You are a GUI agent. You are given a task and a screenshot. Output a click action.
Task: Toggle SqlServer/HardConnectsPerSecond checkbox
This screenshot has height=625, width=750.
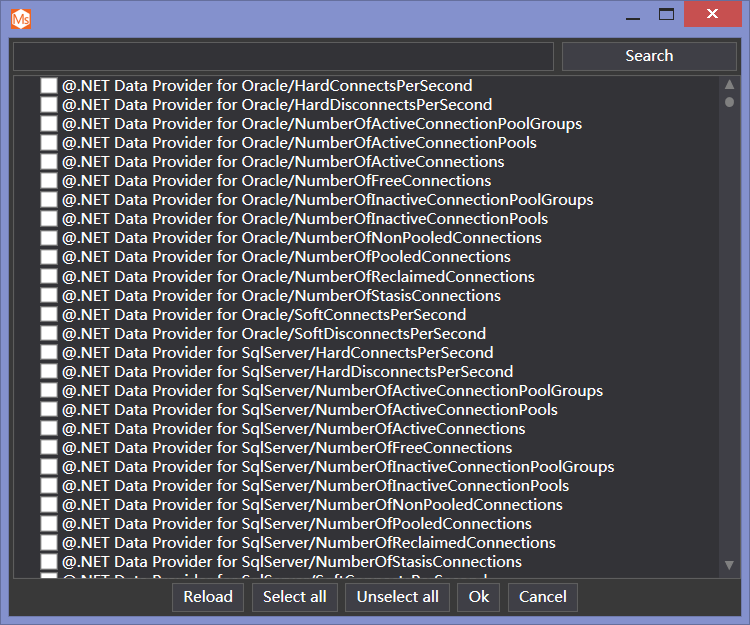click(49, 353)
